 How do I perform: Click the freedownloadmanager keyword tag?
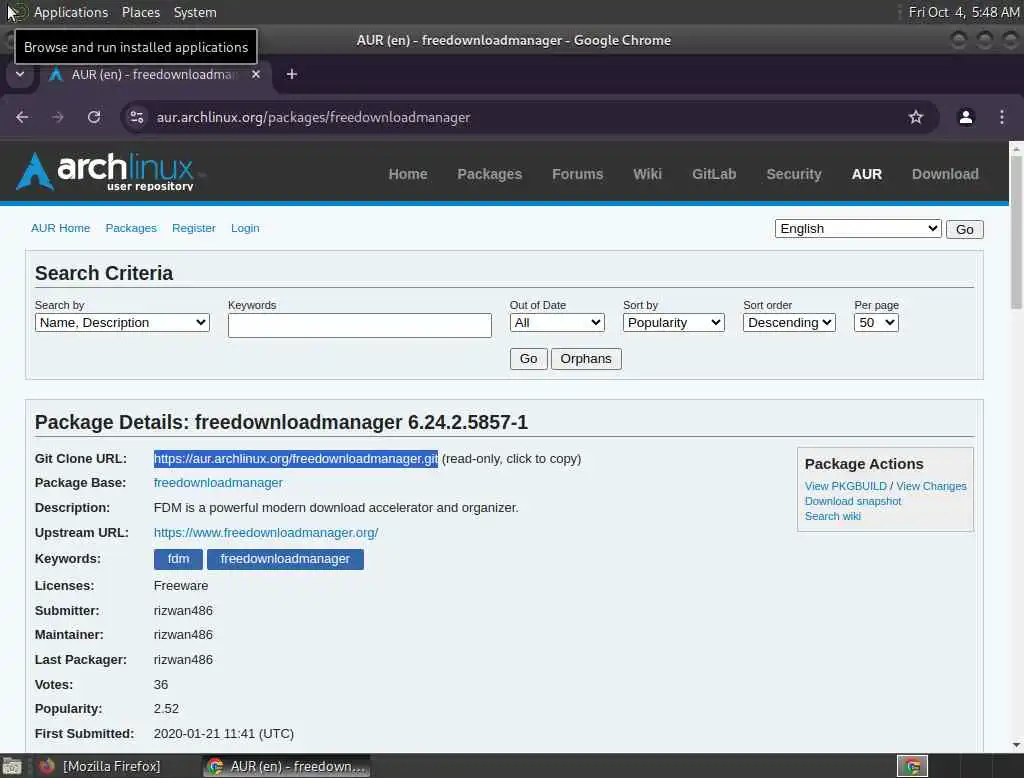point(285,559)
